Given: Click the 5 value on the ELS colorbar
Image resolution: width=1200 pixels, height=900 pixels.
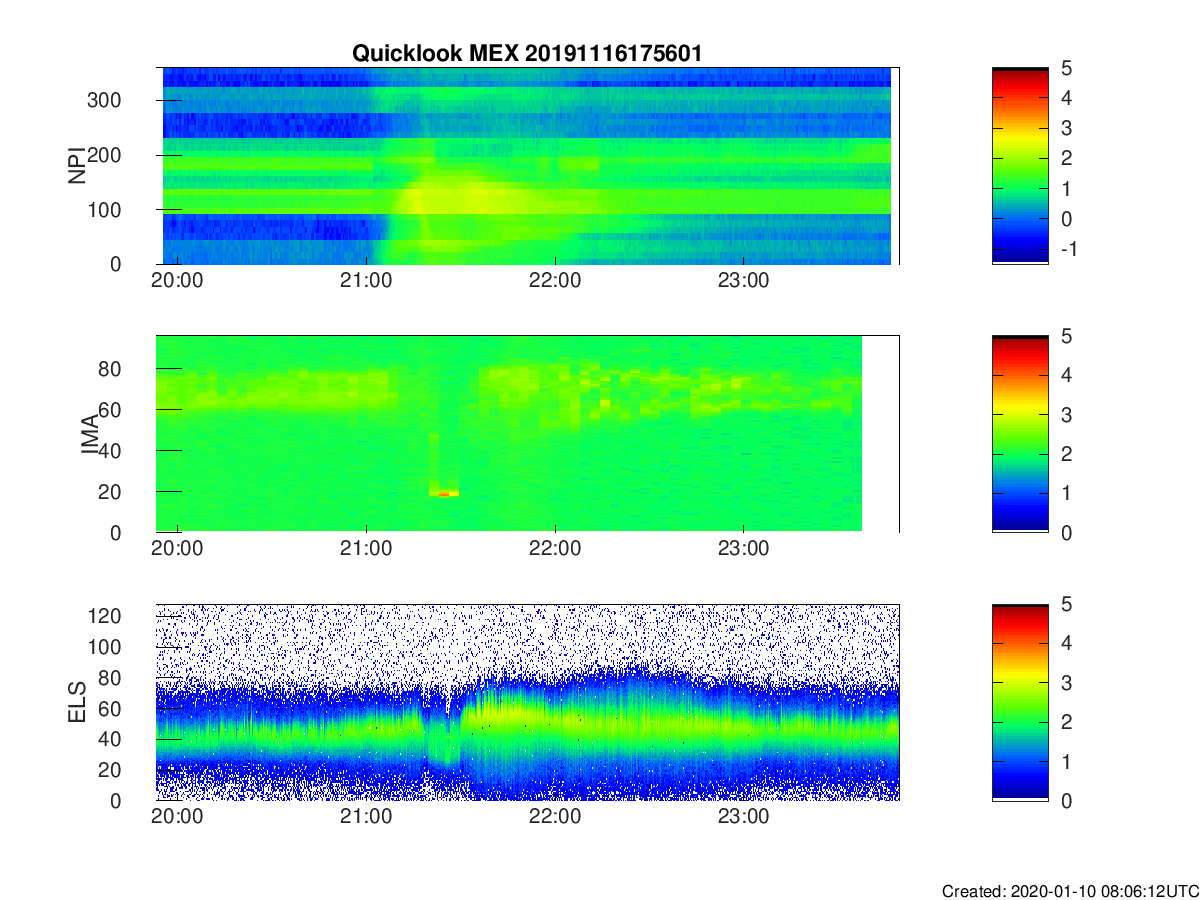Looking at the screenshot, I should click(1066, 605).
